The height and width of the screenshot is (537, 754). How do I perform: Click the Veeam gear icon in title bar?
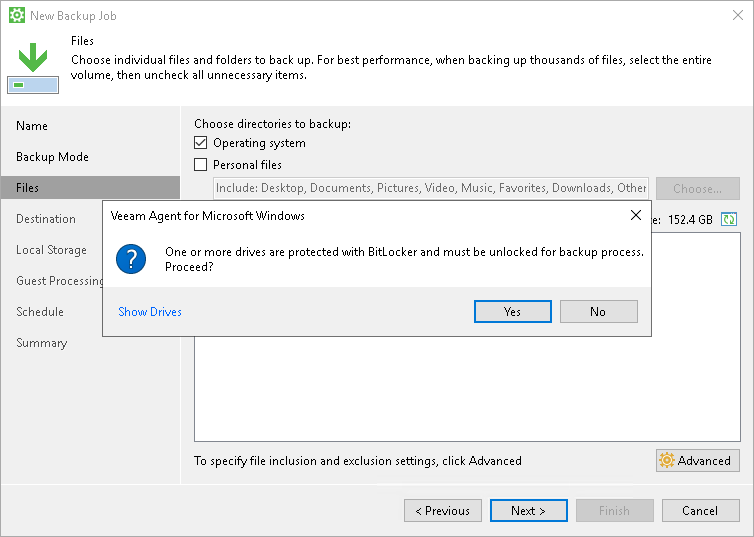(17, 15)
